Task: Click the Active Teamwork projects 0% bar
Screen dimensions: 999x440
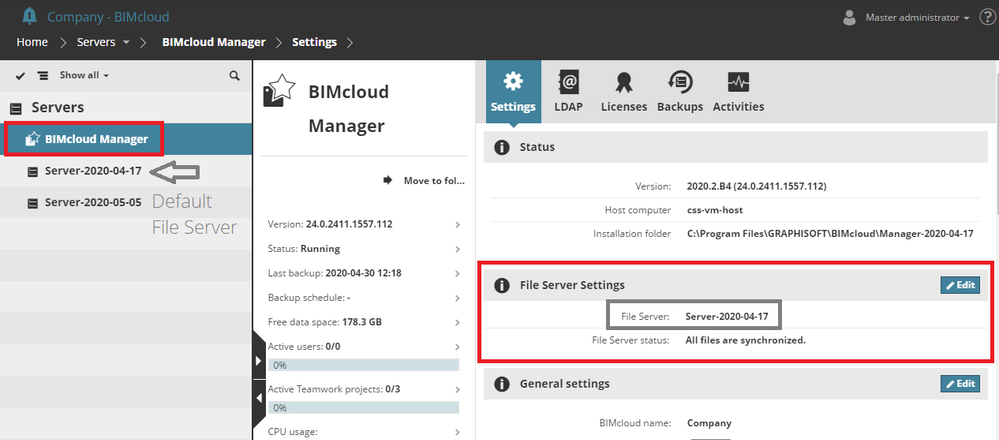Action: tap(363, 408)
